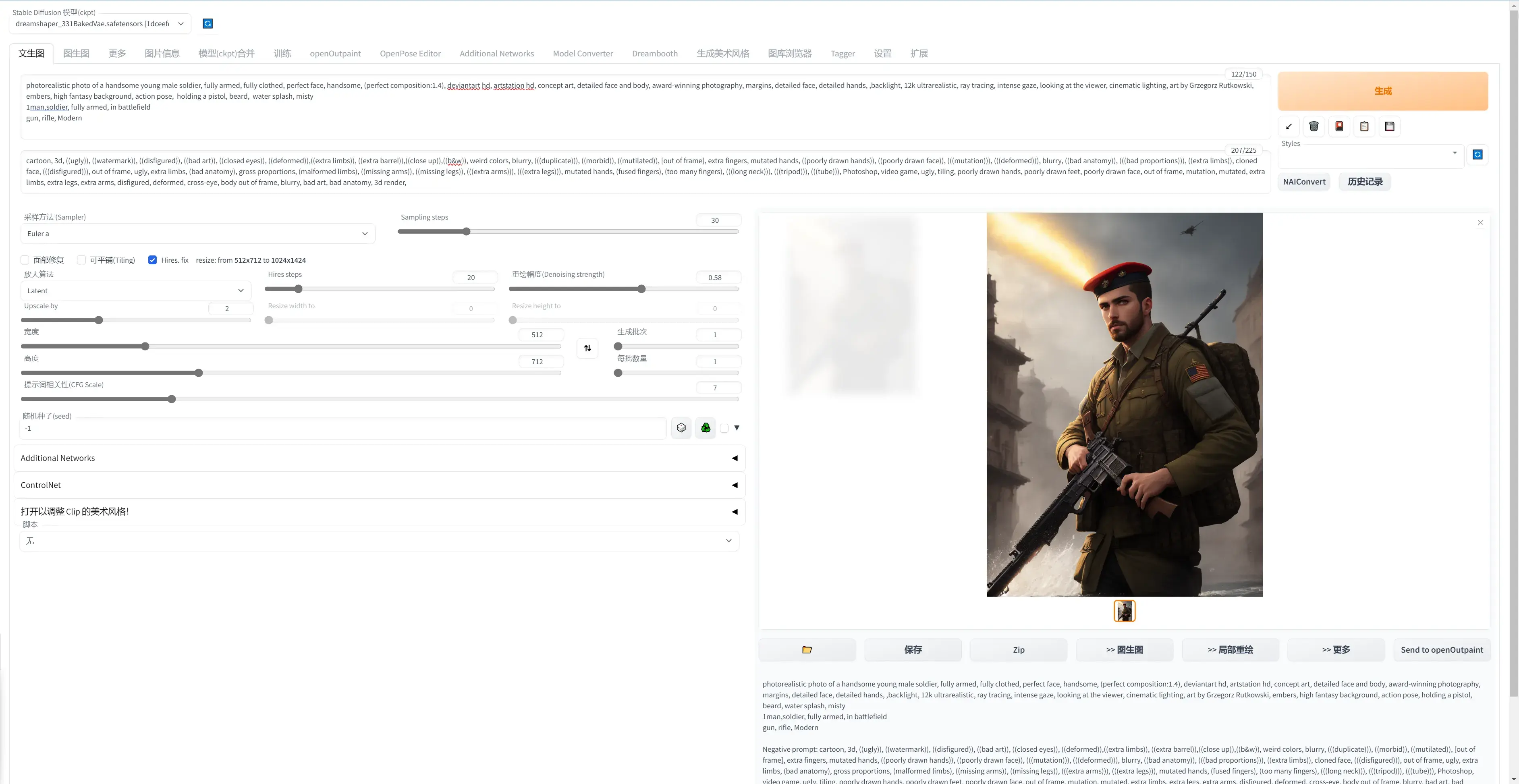Image resolution: width=1519 pixels, height=784 pixels.
Task: Click the green recycle reuse seed icon
Action: tap(706, 428)
